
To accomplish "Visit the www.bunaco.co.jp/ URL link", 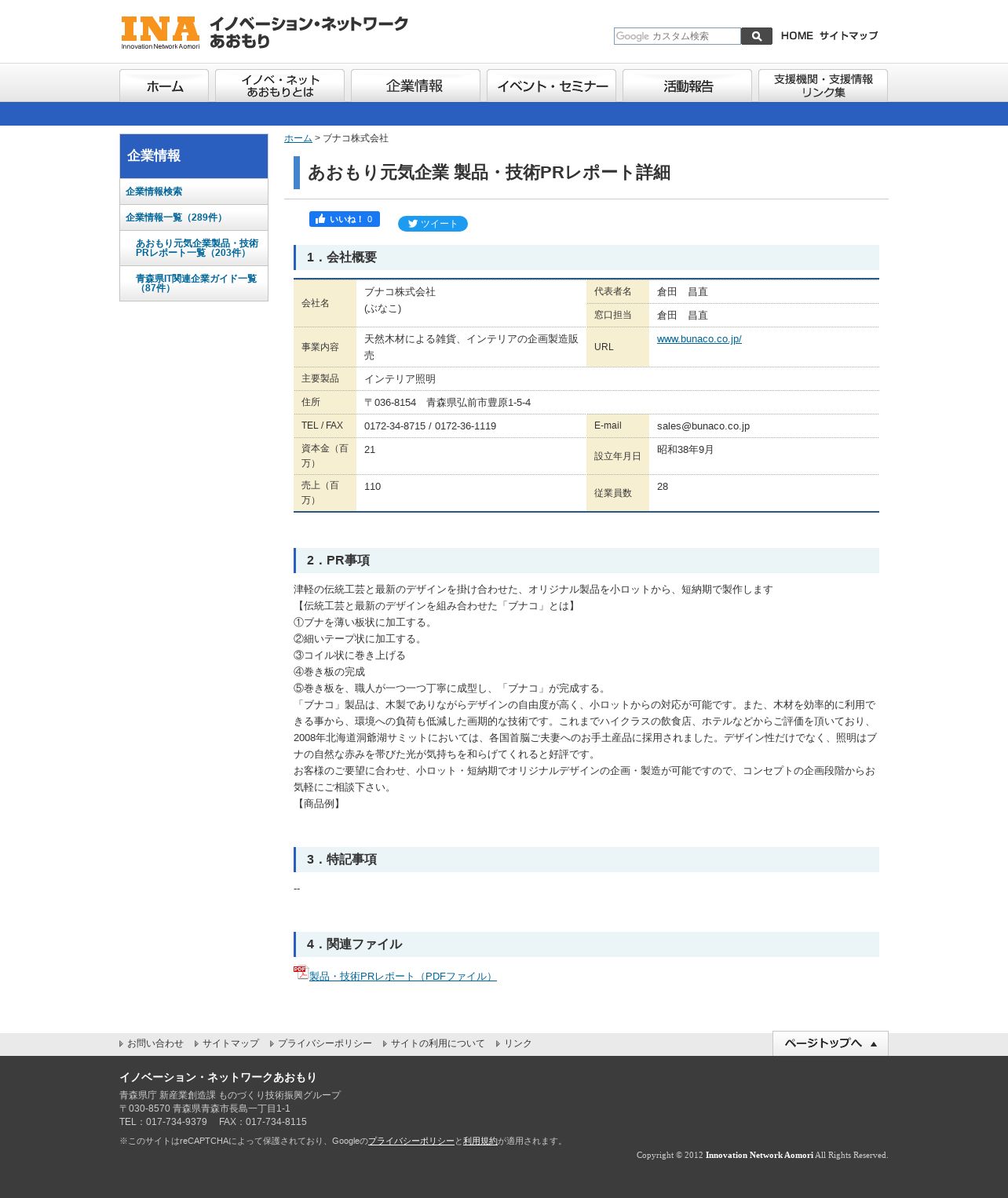I will [699, 339].
